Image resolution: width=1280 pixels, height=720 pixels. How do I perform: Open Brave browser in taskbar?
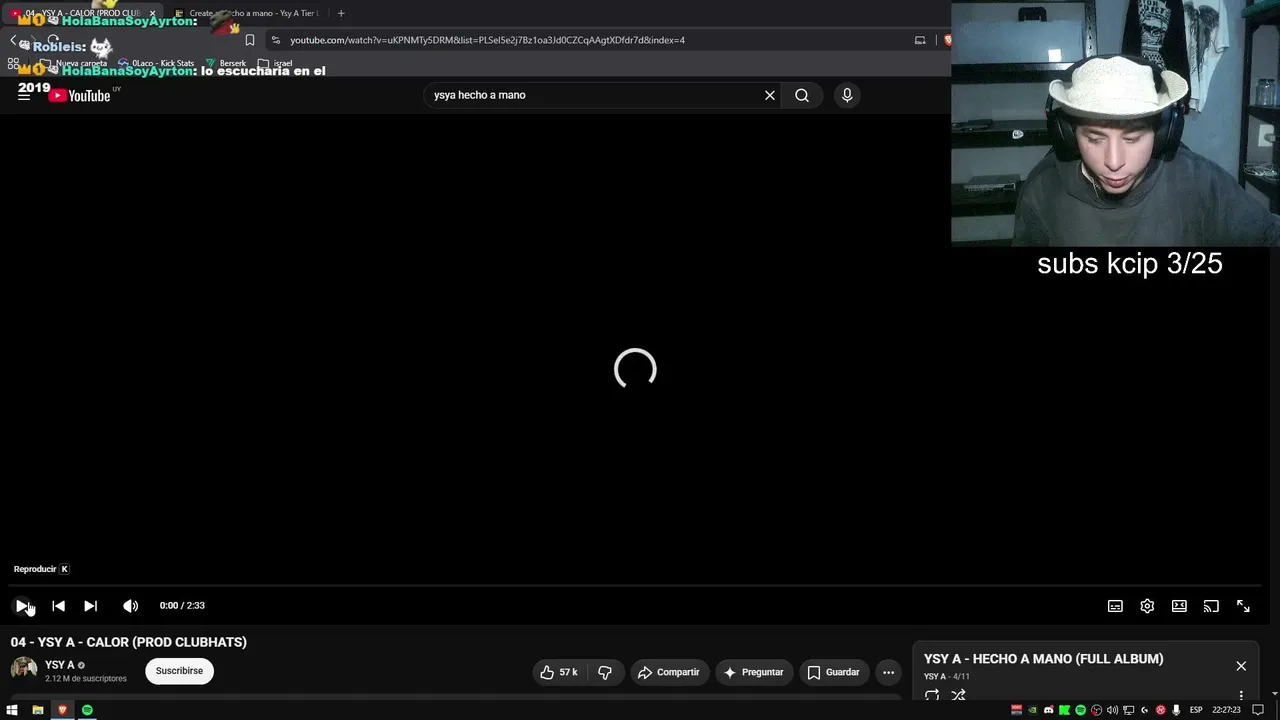coord(62,710)
